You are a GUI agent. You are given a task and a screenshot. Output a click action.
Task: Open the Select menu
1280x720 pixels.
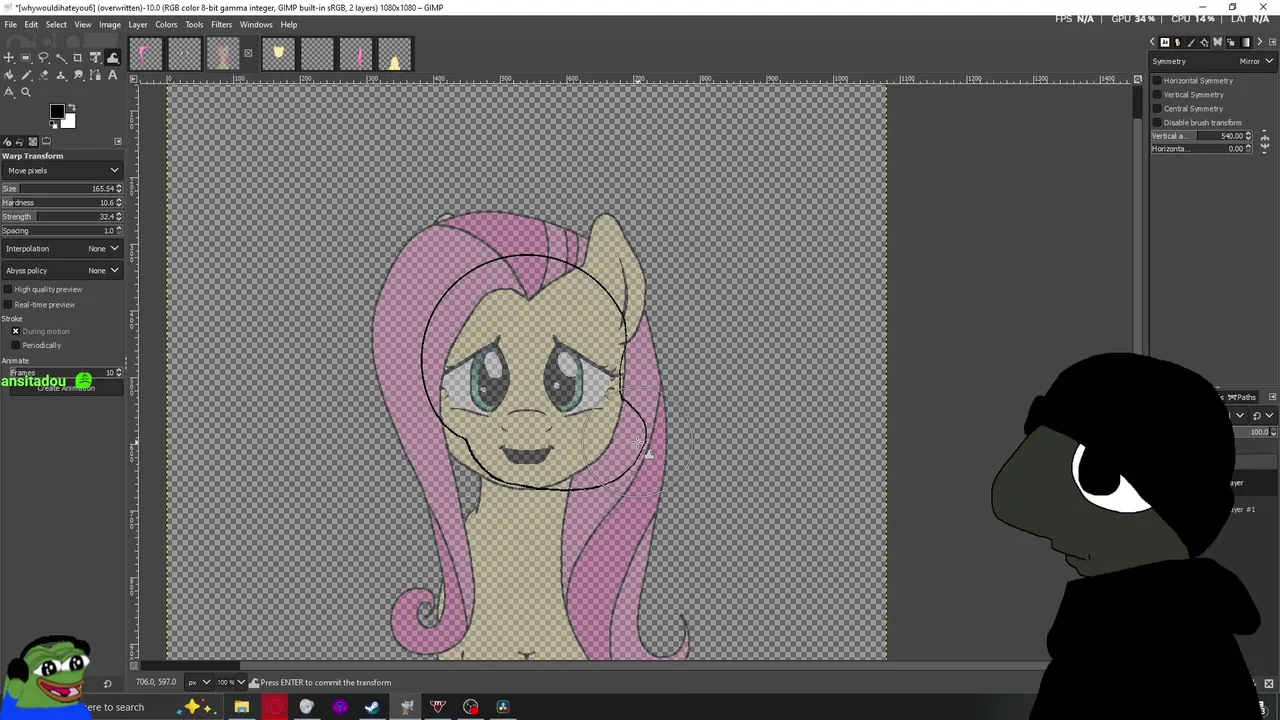[x=56, y=24]
